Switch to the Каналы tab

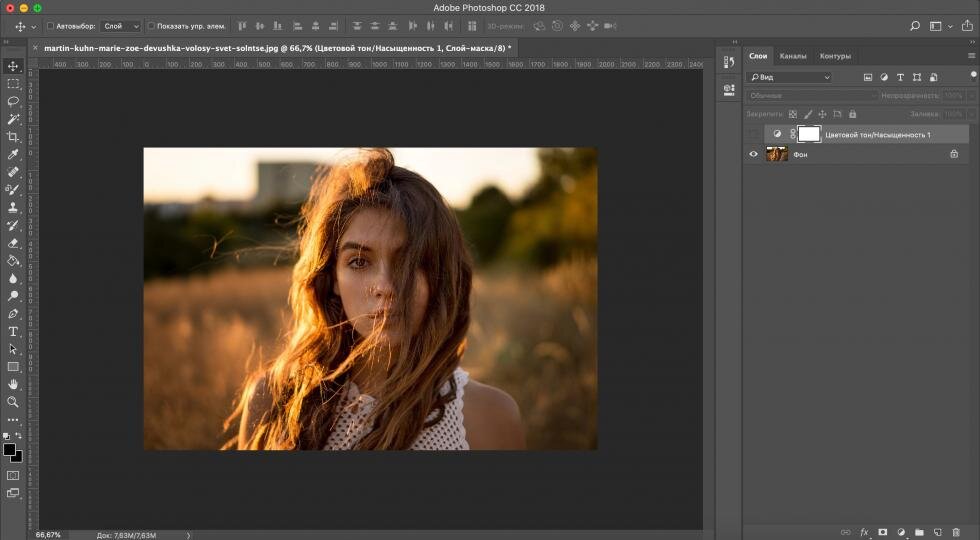point(793,56)
